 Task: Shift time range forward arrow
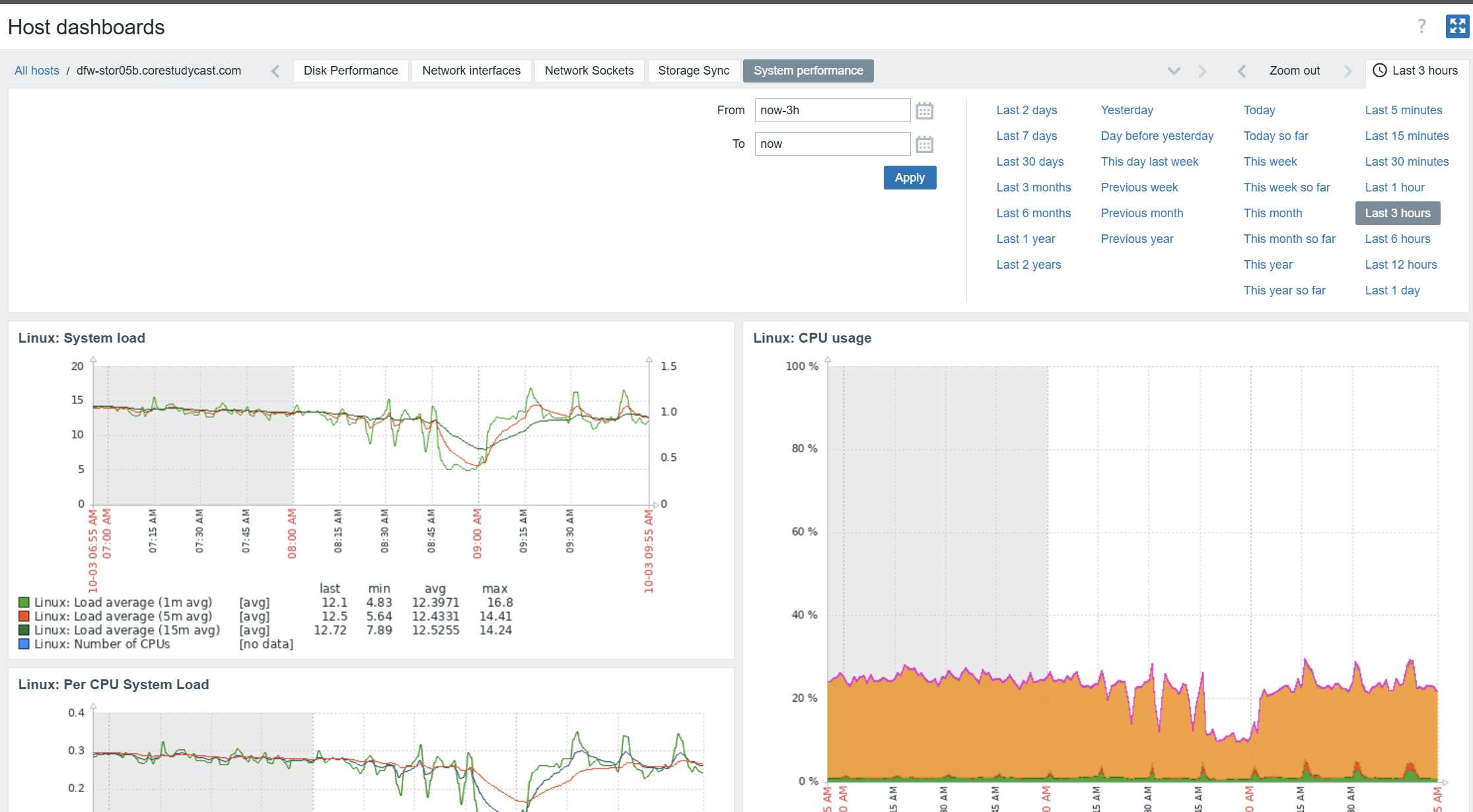pyautogui.click(x=1347, y=71)
